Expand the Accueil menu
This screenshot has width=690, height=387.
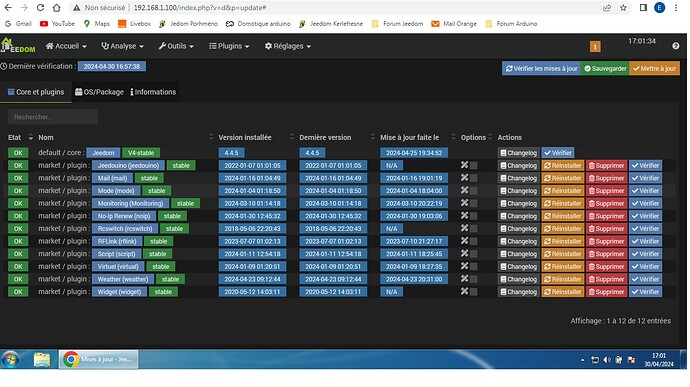pos(66,46)
